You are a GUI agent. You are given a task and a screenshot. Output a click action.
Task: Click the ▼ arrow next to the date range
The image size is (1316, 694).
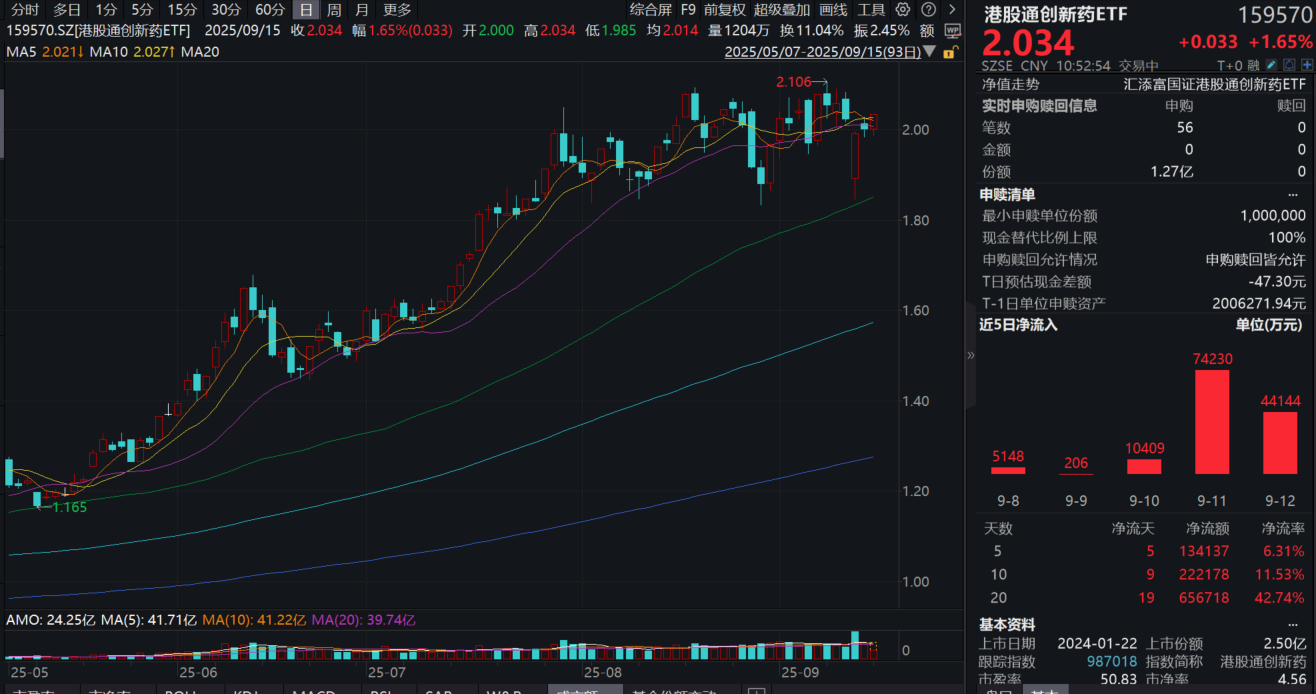click(928, 50)
